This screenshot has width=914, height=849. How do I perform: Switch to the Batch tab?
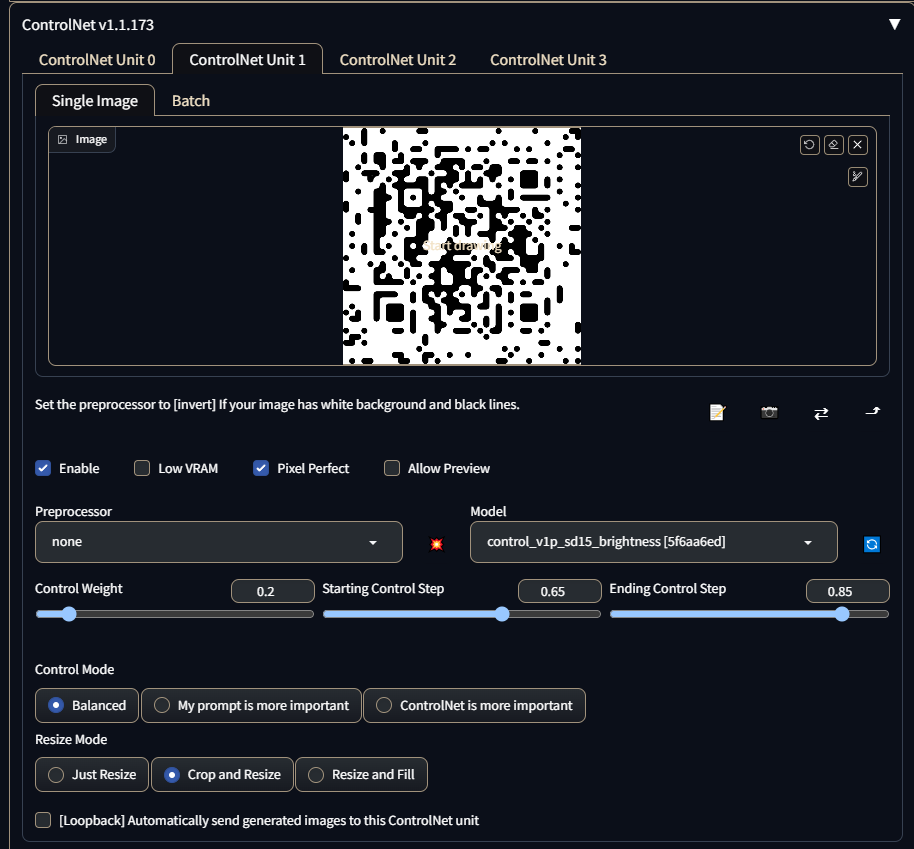pyautogui.click(x=191, y=101)
